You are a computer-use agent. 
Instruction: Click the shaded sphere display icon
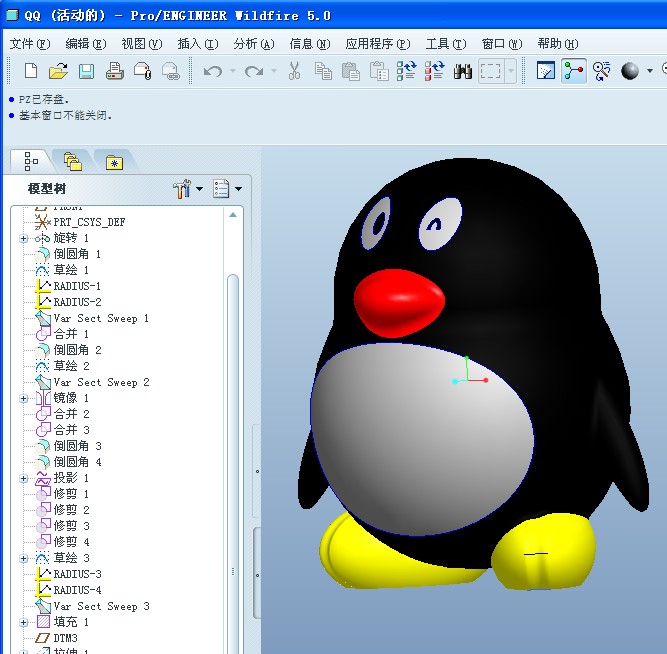(630, 71)
